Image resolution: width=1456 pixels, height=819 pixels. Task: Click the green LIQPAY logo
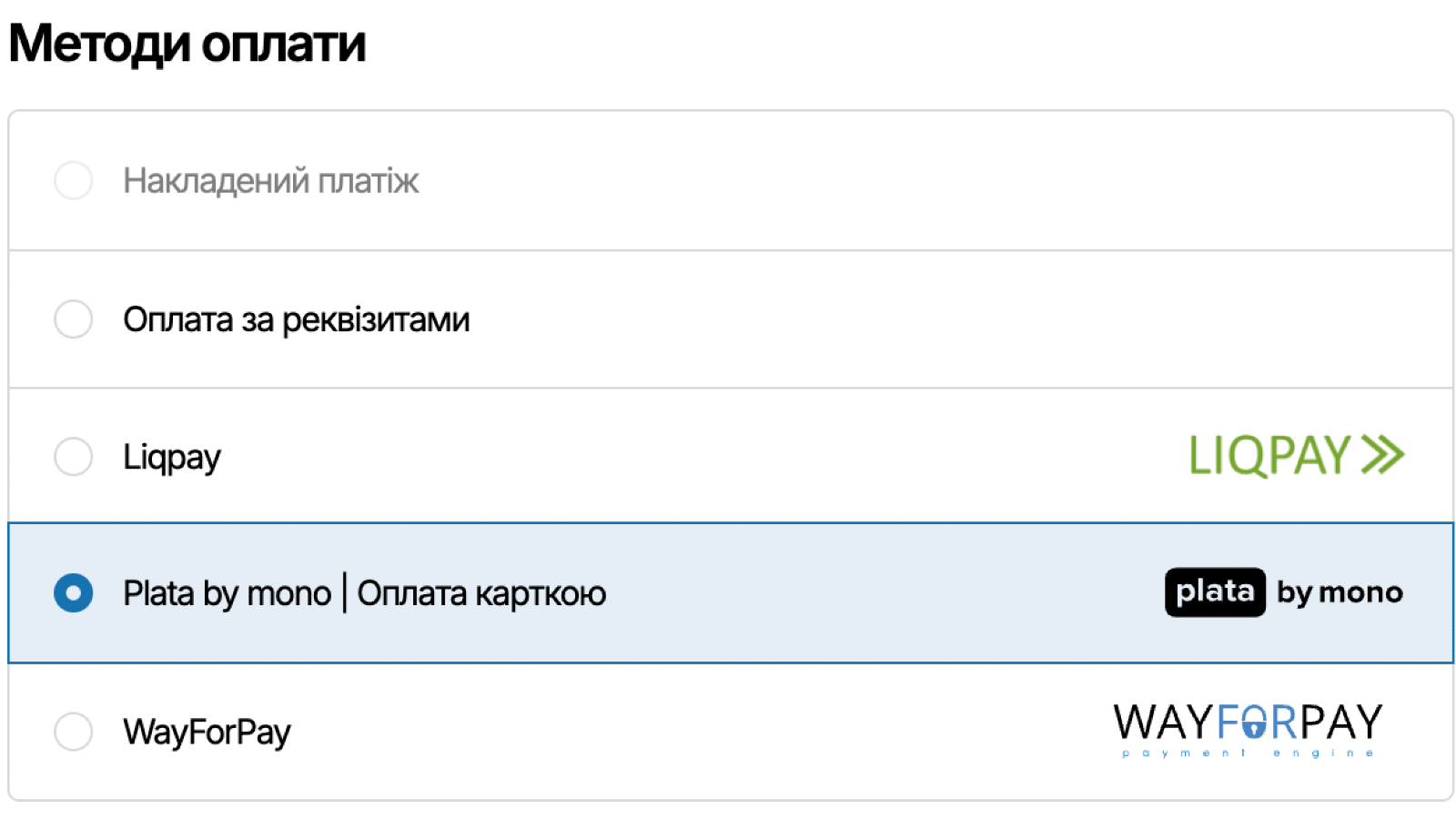pyautogui.click(x=1269, y=456)
